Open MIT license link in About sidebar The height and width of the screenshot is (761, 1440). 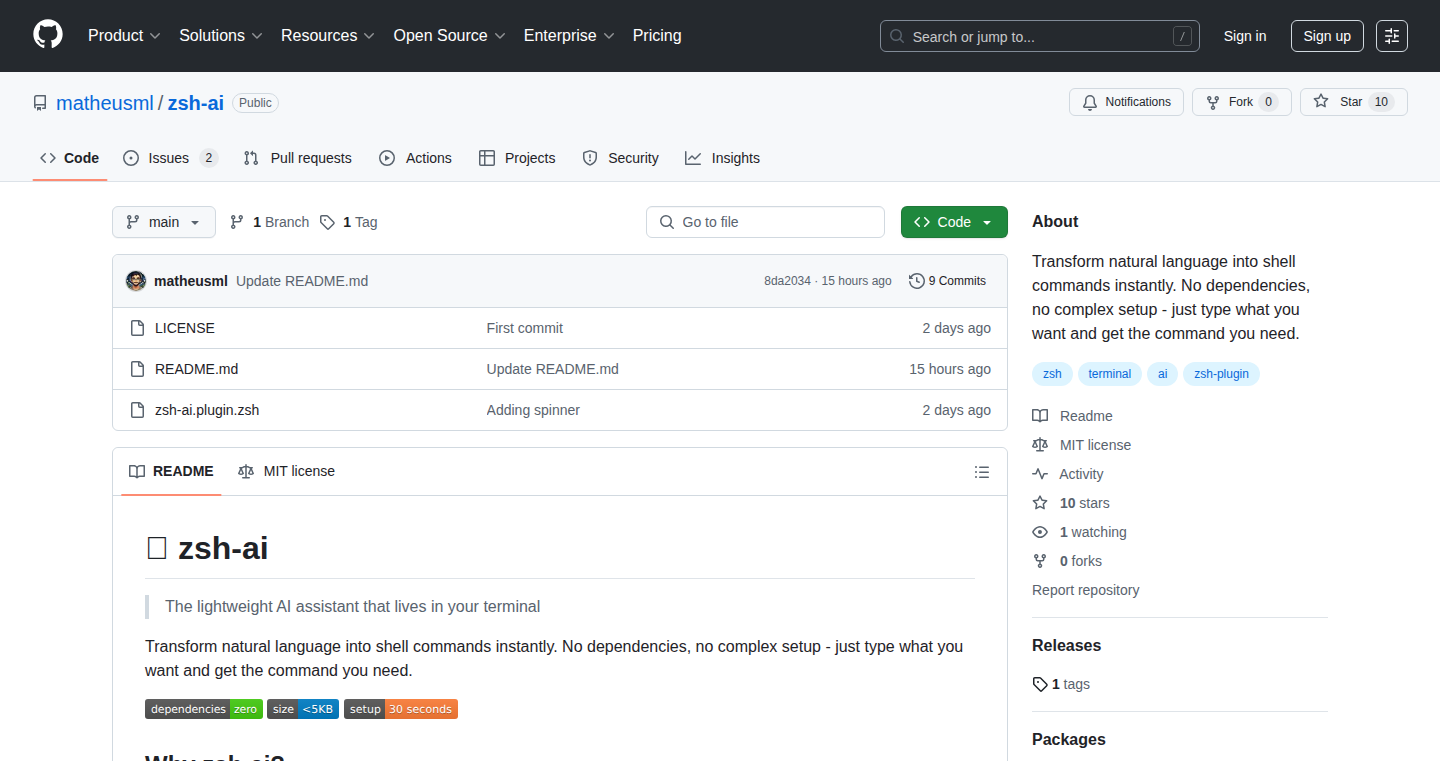point(1082,445)
